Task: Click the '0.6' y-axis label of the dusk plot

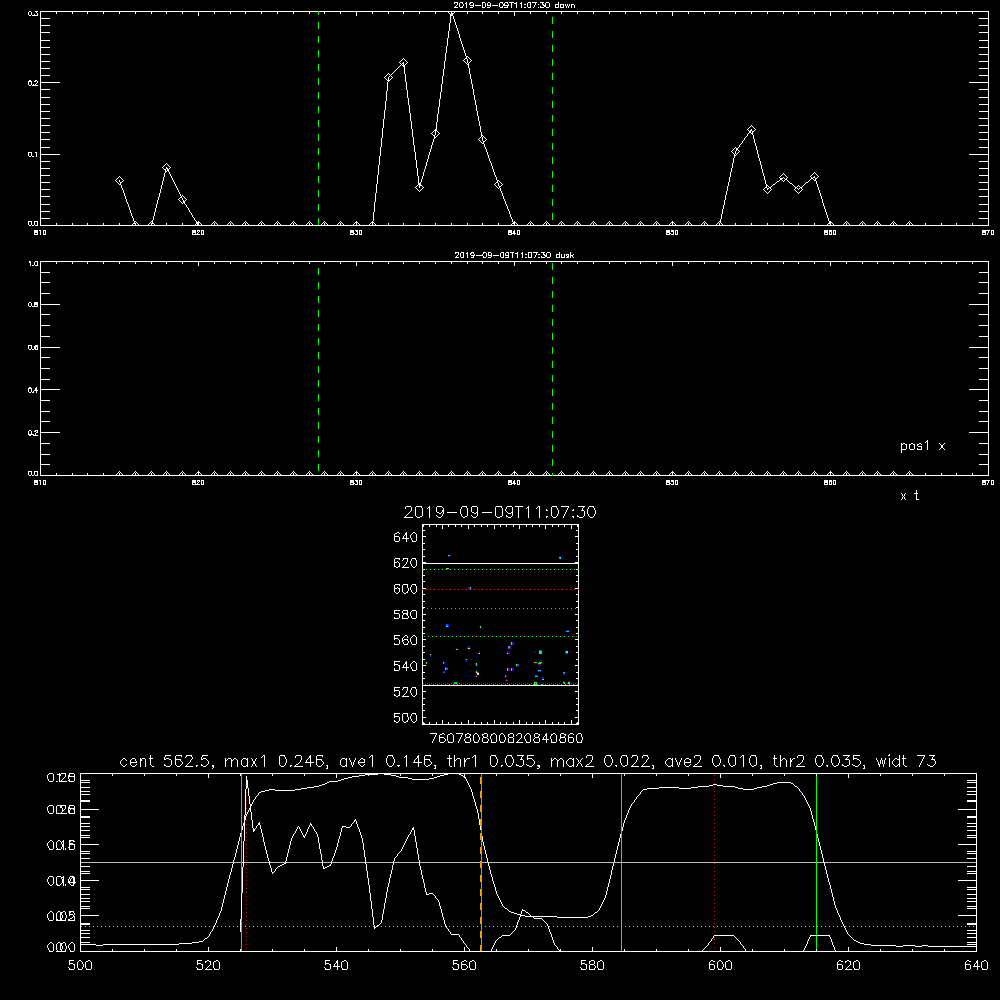Action: click(x=33, y=348)
